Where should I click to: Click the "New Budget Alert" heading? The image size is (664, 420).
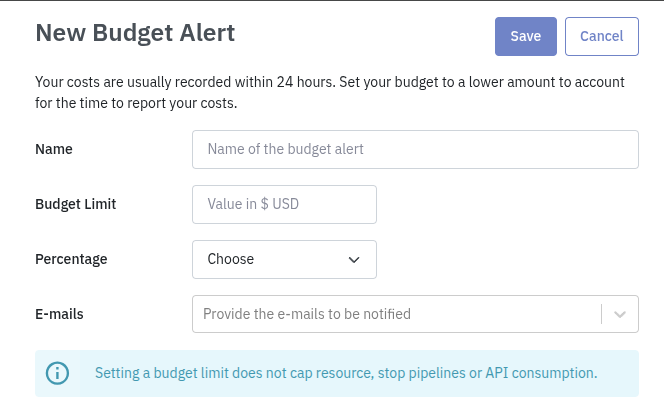(x=135, y=33)
